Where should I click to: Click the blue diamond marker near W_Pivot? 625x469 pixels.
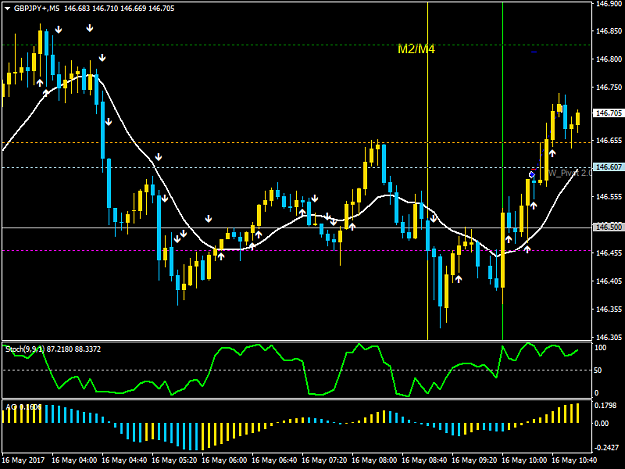[x=532, y=175]
